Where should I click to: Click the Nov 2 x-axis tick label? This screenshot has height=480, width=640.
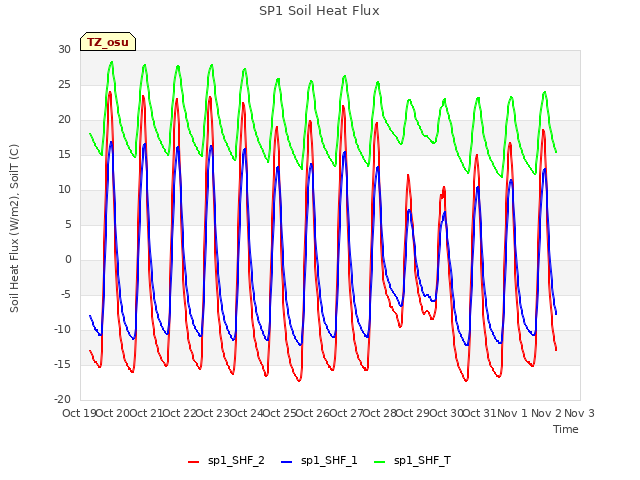[x=546, y=413]
